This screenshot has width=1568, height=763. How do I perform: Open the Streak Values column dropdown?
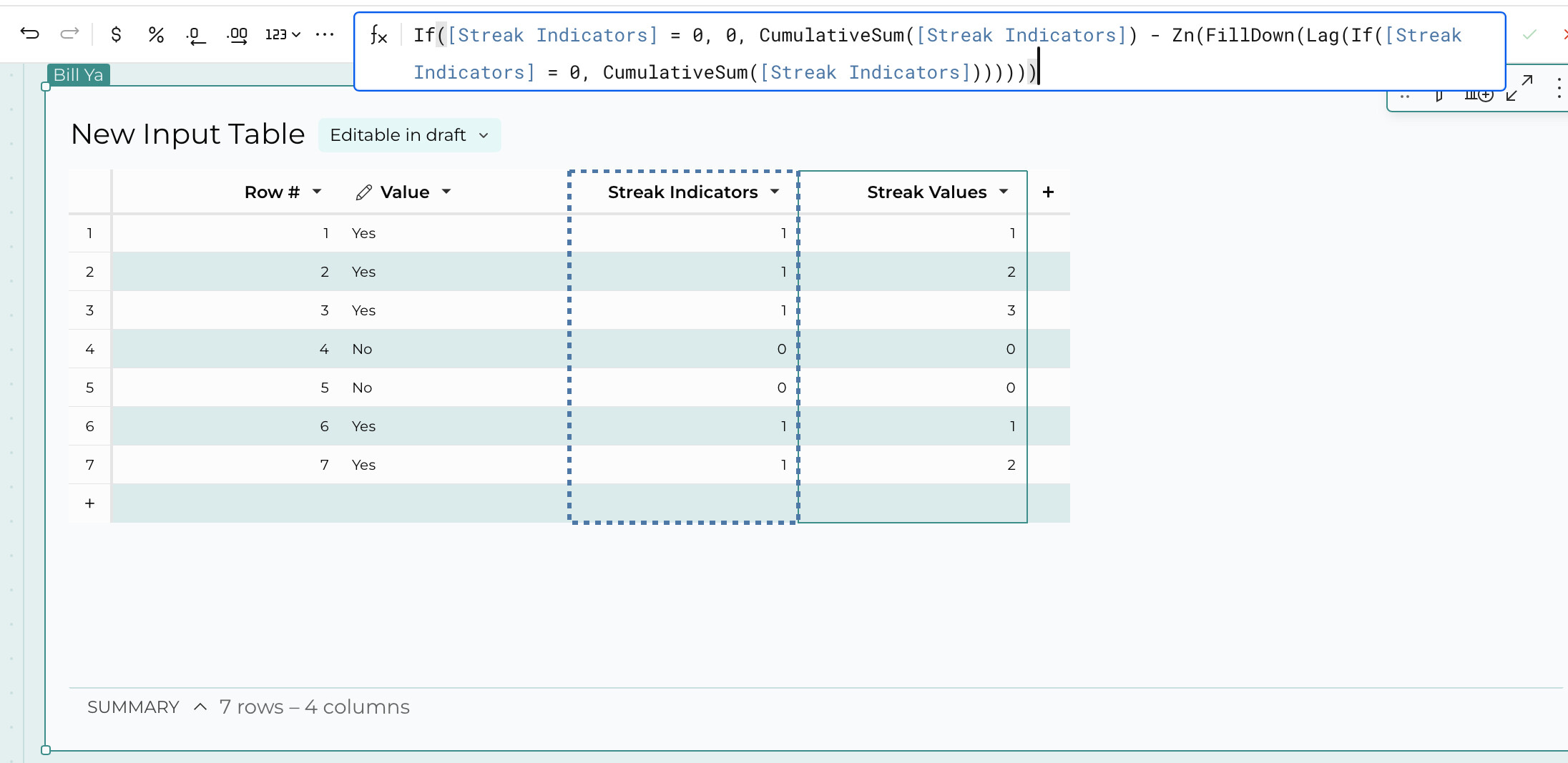pos(1002,192)
